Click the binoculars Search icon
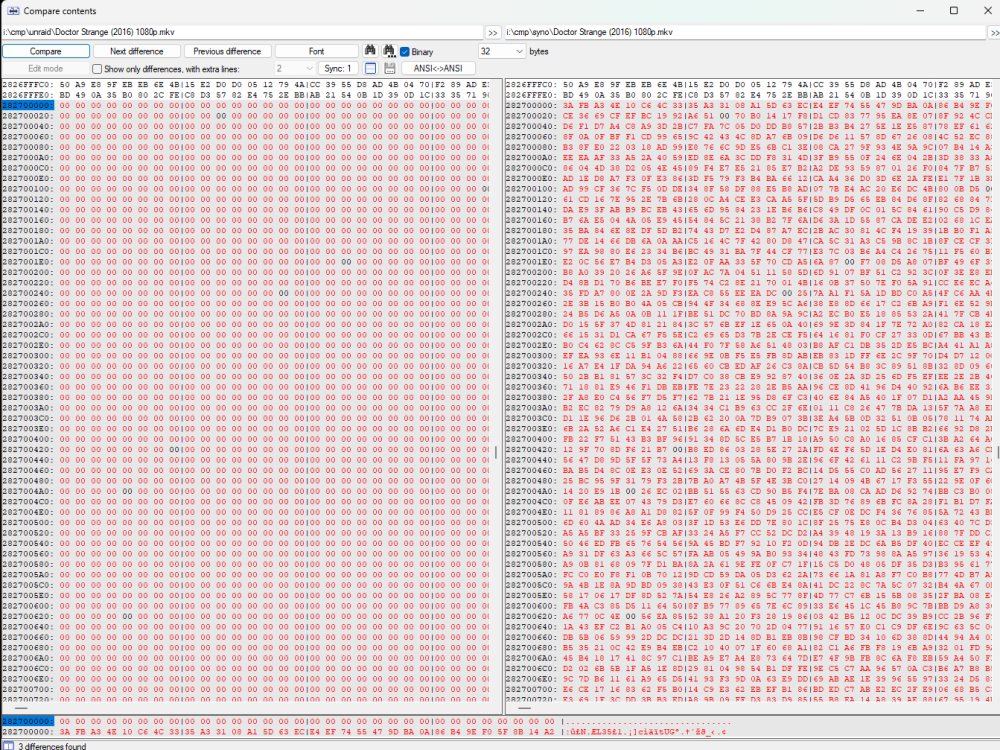Viewport: 1000px width, 750px height. point(370,51)
